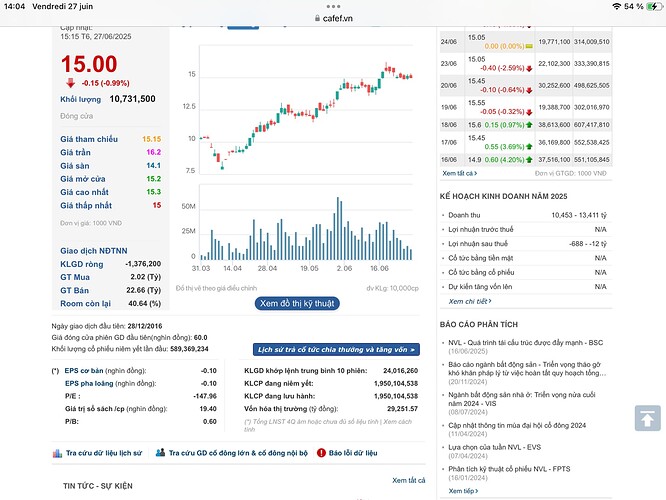Open 'Tra cứu dữ liệu lịch sử' link
The height and width of the screenshot is (500, 666).
coord(103,453)
